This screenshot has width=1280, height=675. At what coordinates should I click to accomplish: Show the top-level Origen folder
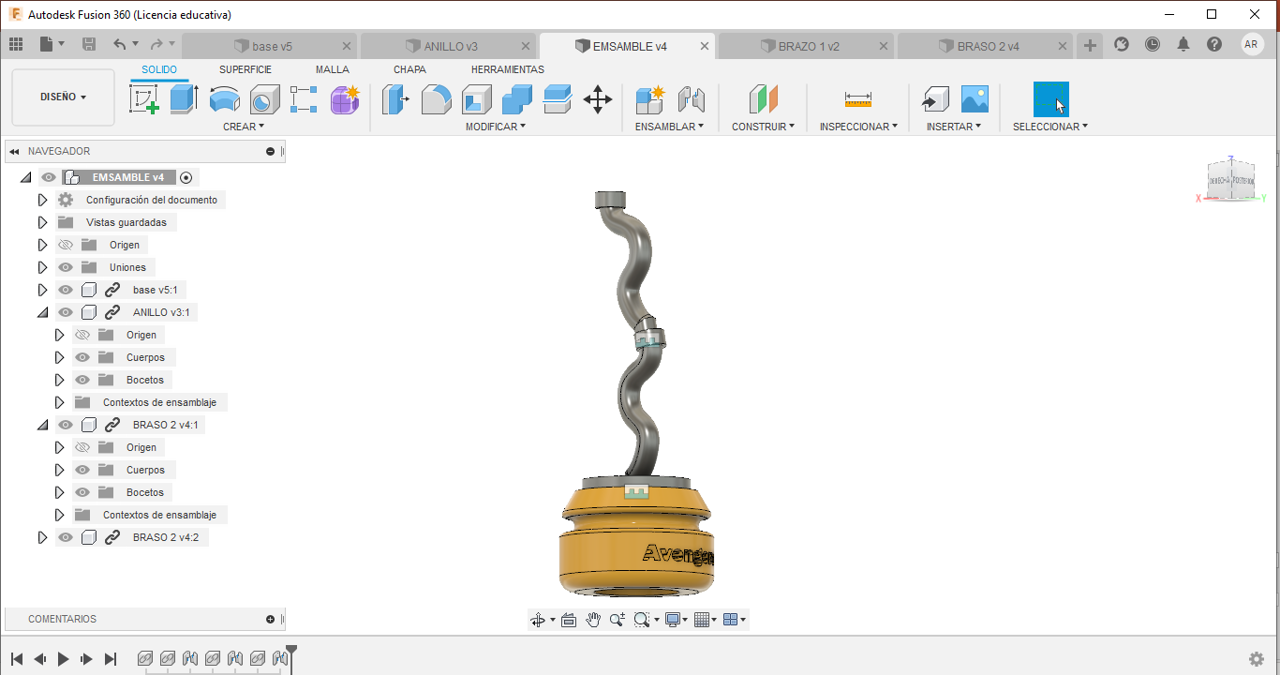click(65, 245)
